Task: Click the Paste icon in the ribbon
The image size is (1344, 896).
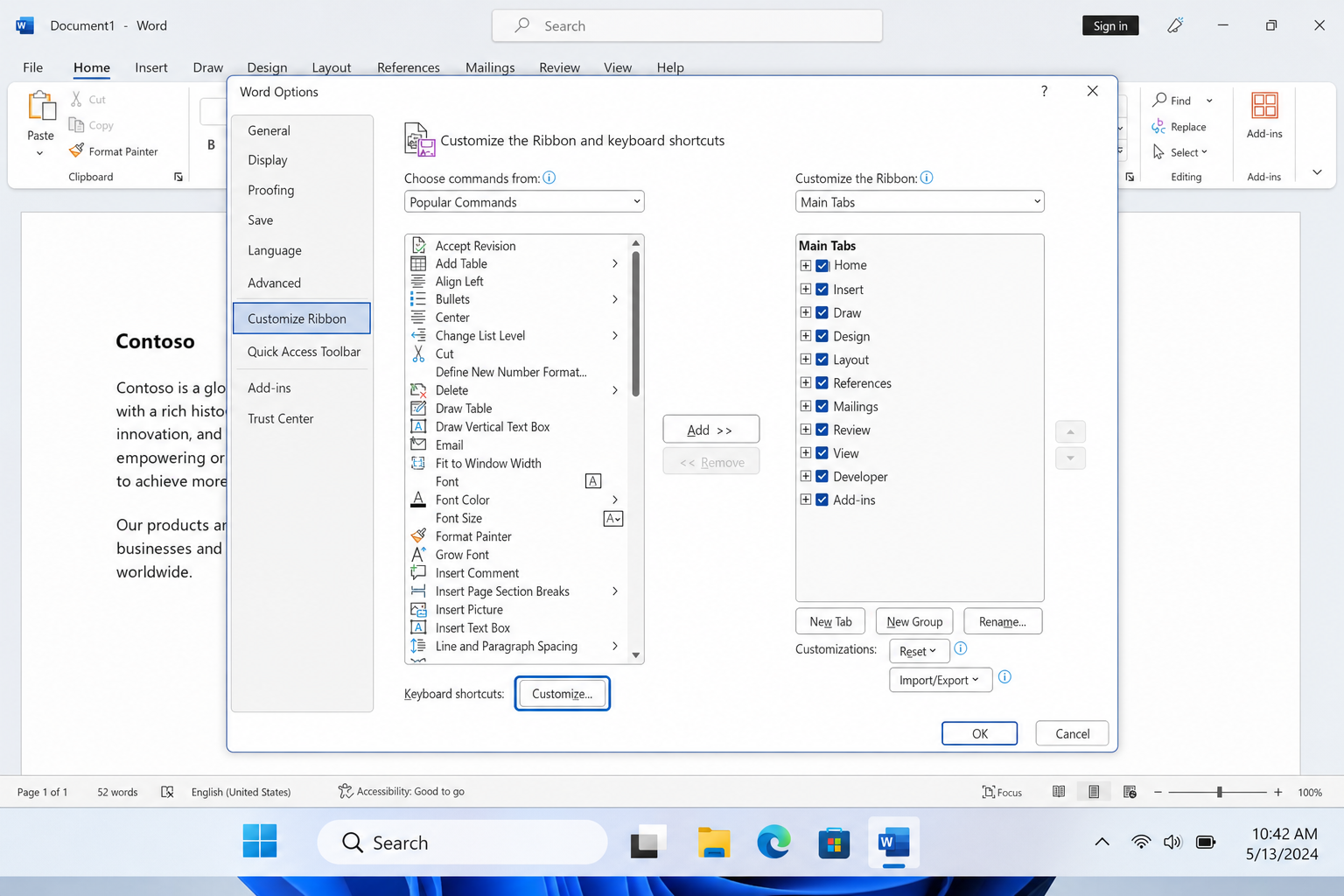Action: point(41,106)
